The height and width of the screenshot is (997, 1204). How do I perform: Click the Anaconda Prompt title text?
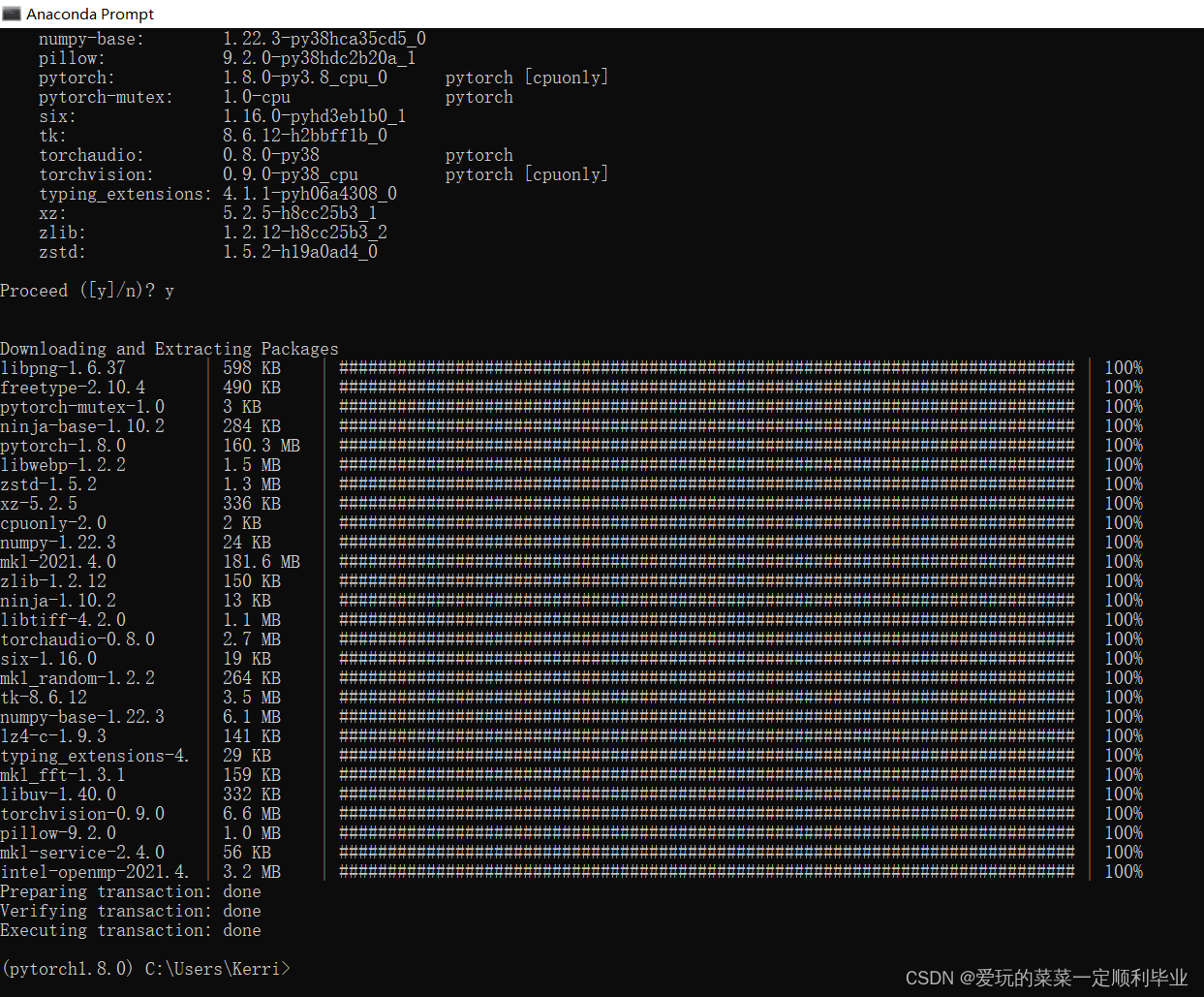(x=90, y=14)
